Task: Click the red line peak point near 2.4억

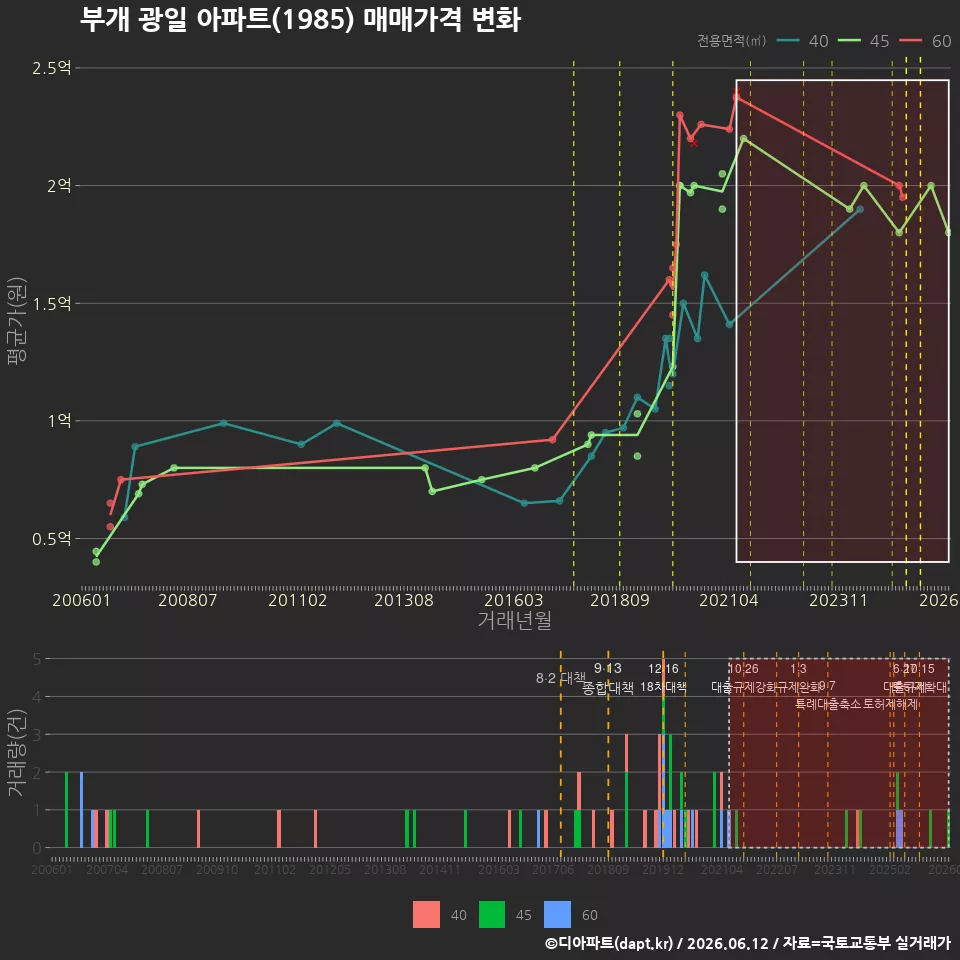Action: [x=737, y=97]
